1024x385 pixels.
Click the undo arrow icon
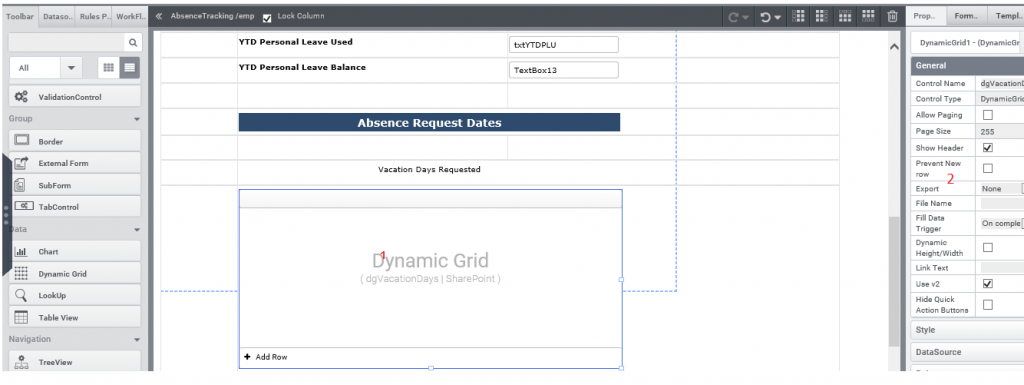pyautogui.click(x=766, y=18)
